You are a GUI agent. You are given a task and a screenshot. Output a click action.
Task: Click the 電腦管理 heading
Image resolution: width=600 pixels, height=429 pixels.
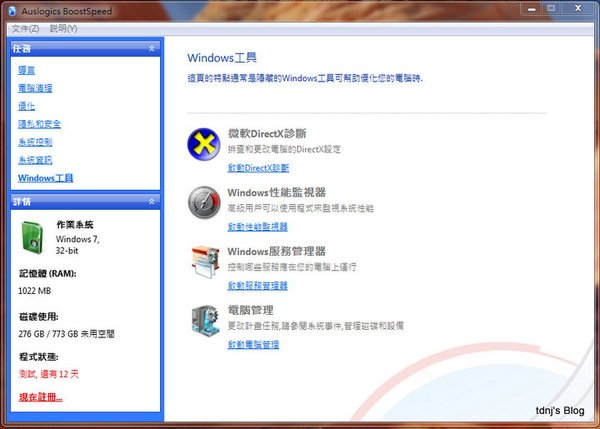[x=251, y=310]
